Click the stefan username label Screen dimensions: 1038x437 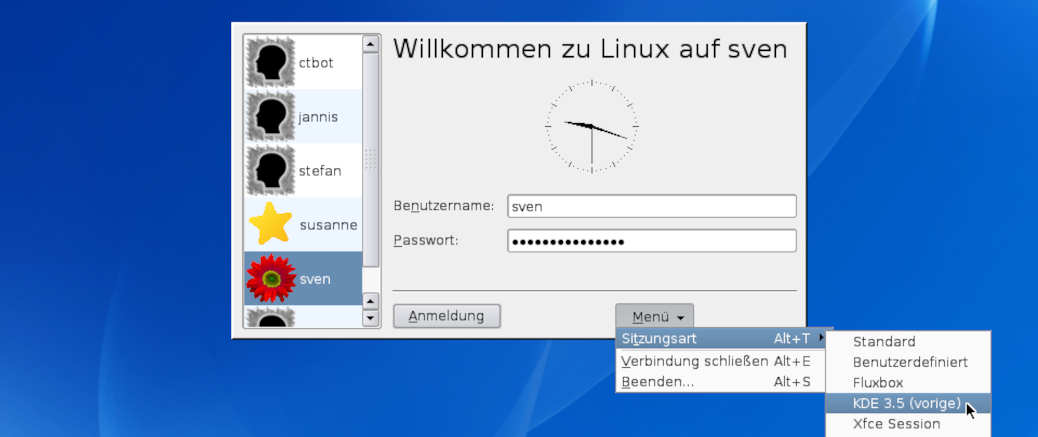320,171
